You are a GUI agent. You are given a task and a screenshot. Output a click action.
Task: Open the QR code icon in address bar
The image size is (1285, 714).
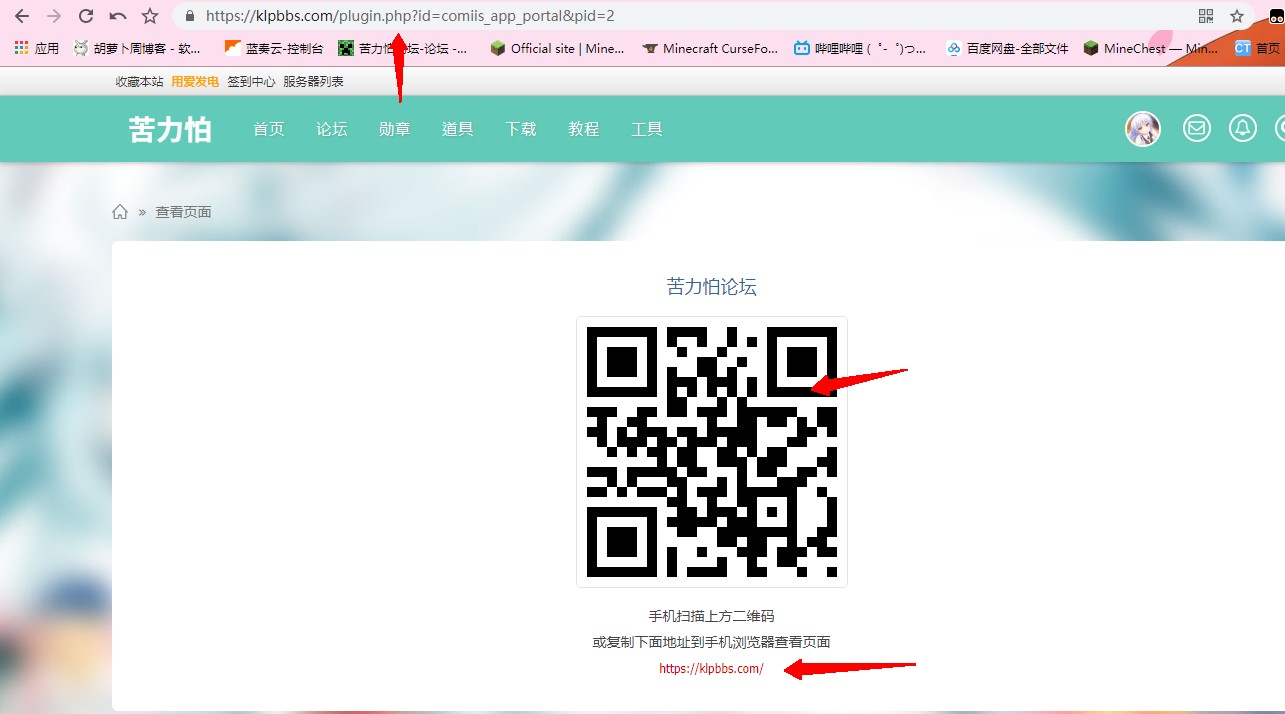1205,16
